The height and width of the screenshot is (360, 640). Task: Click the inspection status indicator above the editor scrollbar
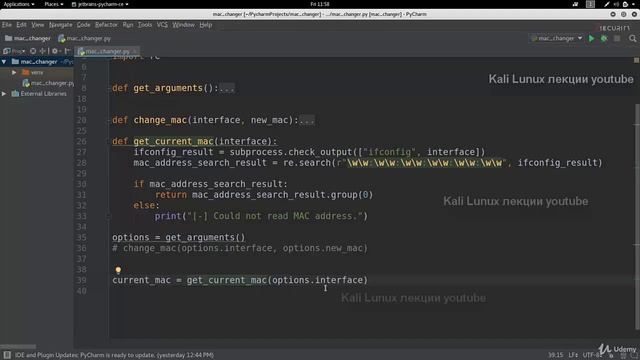coord(636,60)
